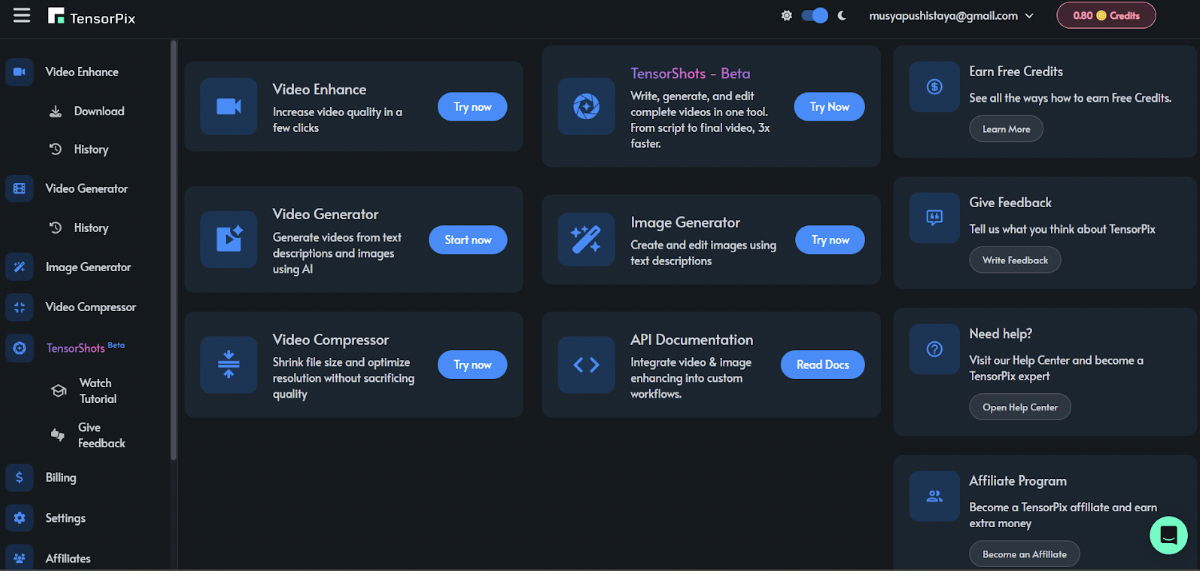Click the Billing dollar icon
Viewport: 1200px width, 574px height.
[19, 478]
